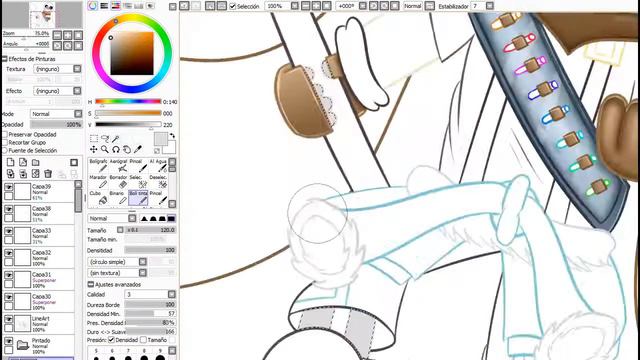Hide layer Capa38 via eye icon

pyautogui.click(x=9, y=209)
